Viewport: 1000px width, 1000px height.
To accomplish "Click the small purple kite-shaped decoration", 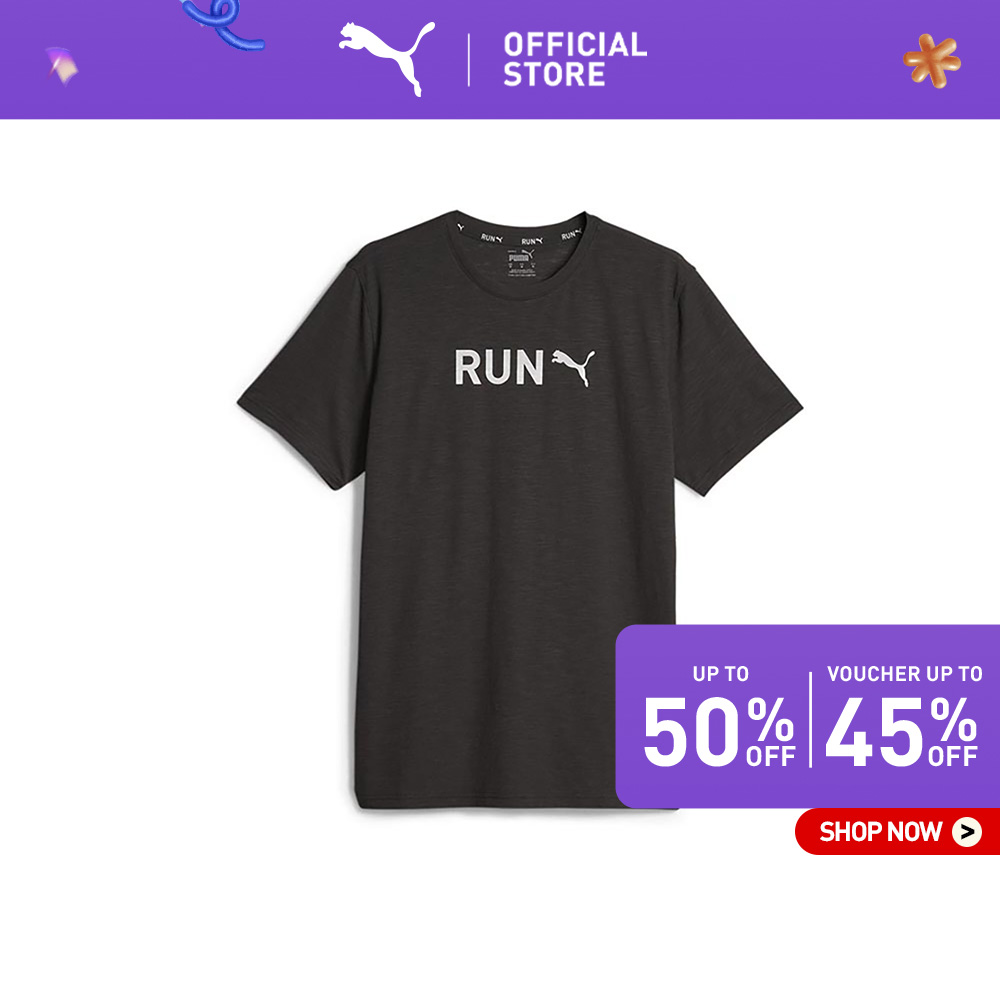I will (62, 65).
